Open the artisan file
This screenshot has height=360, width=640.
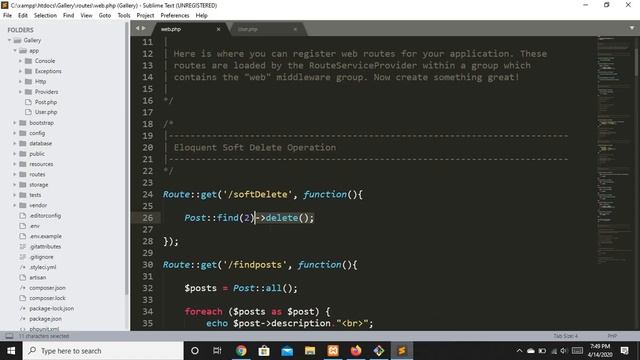coord(37,278)
